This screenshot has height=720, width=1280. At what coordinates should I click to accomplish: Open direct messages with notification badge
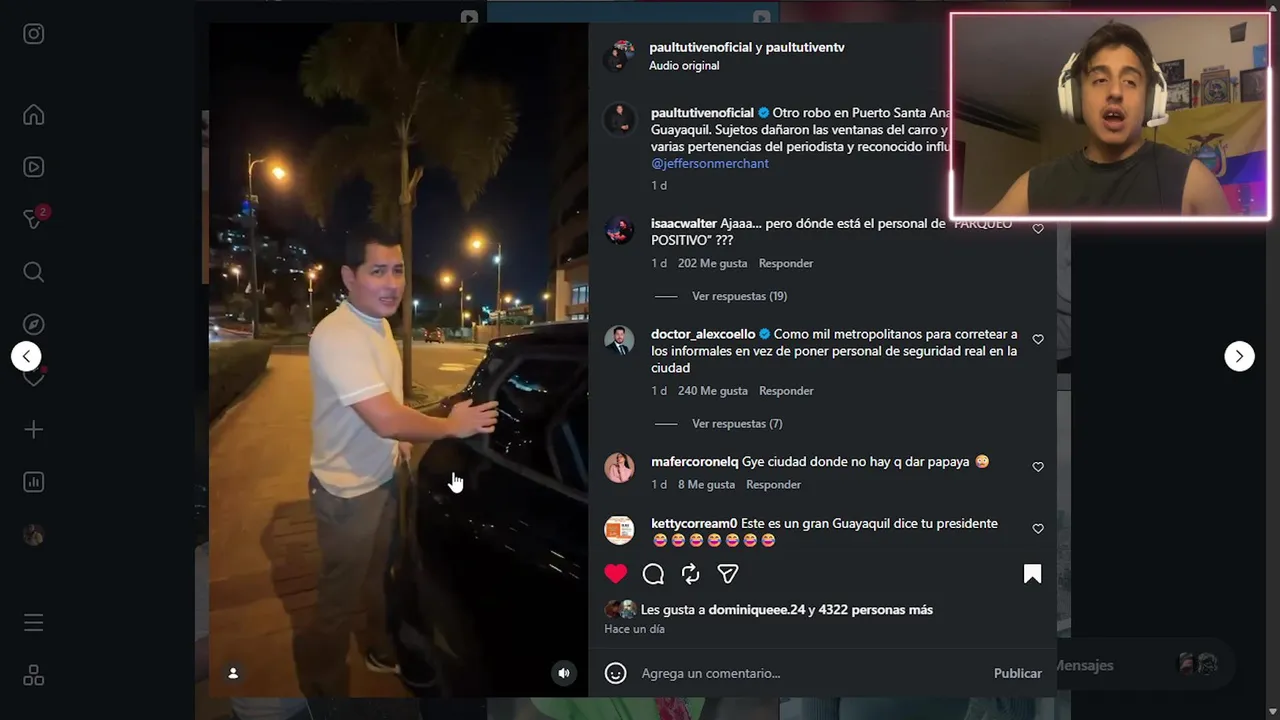(34, 219)
